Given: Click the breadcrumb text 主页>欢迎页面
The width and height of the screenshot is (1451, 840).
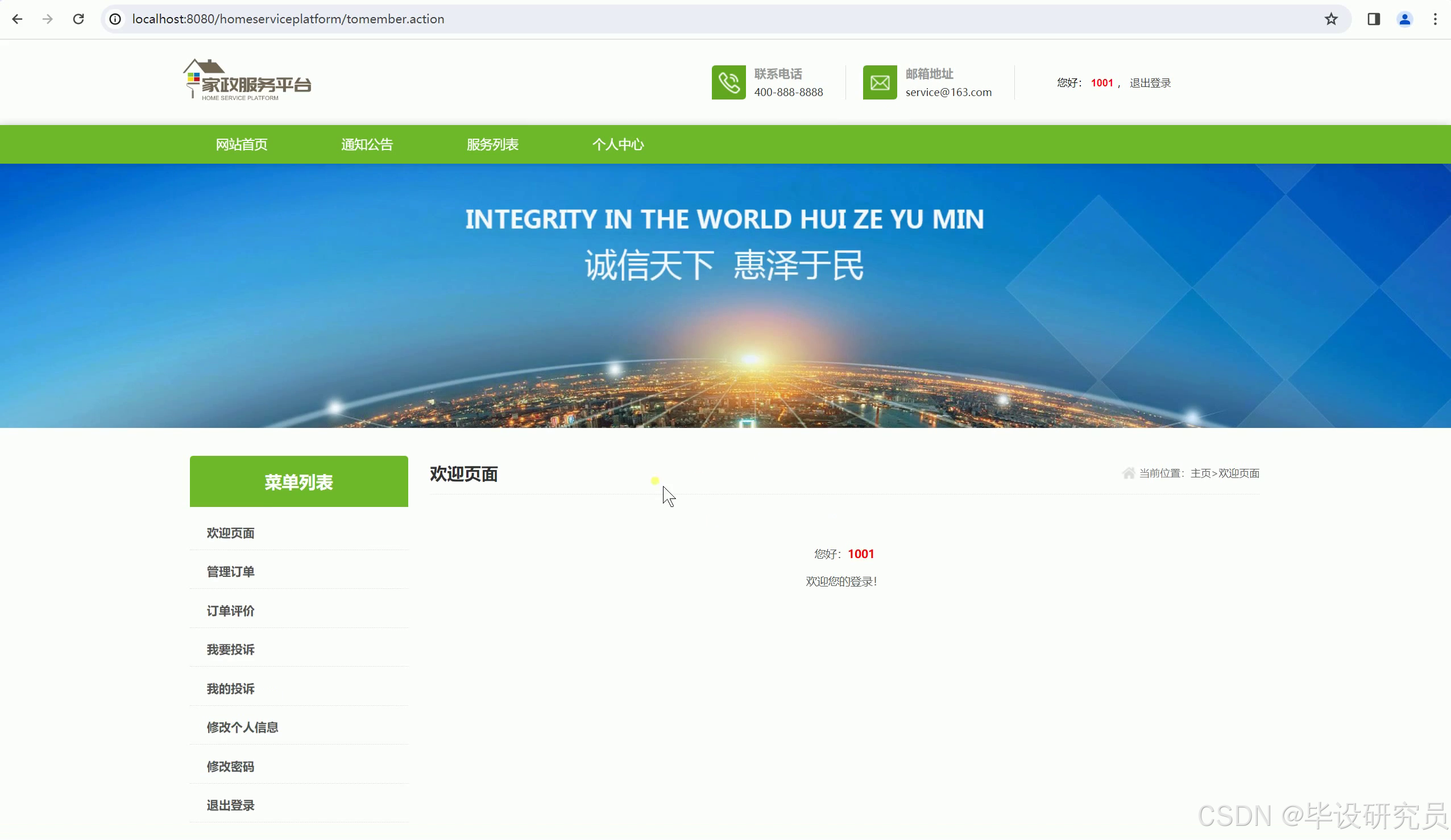Looking at the screenshot, I should (x=1225, y=473).
